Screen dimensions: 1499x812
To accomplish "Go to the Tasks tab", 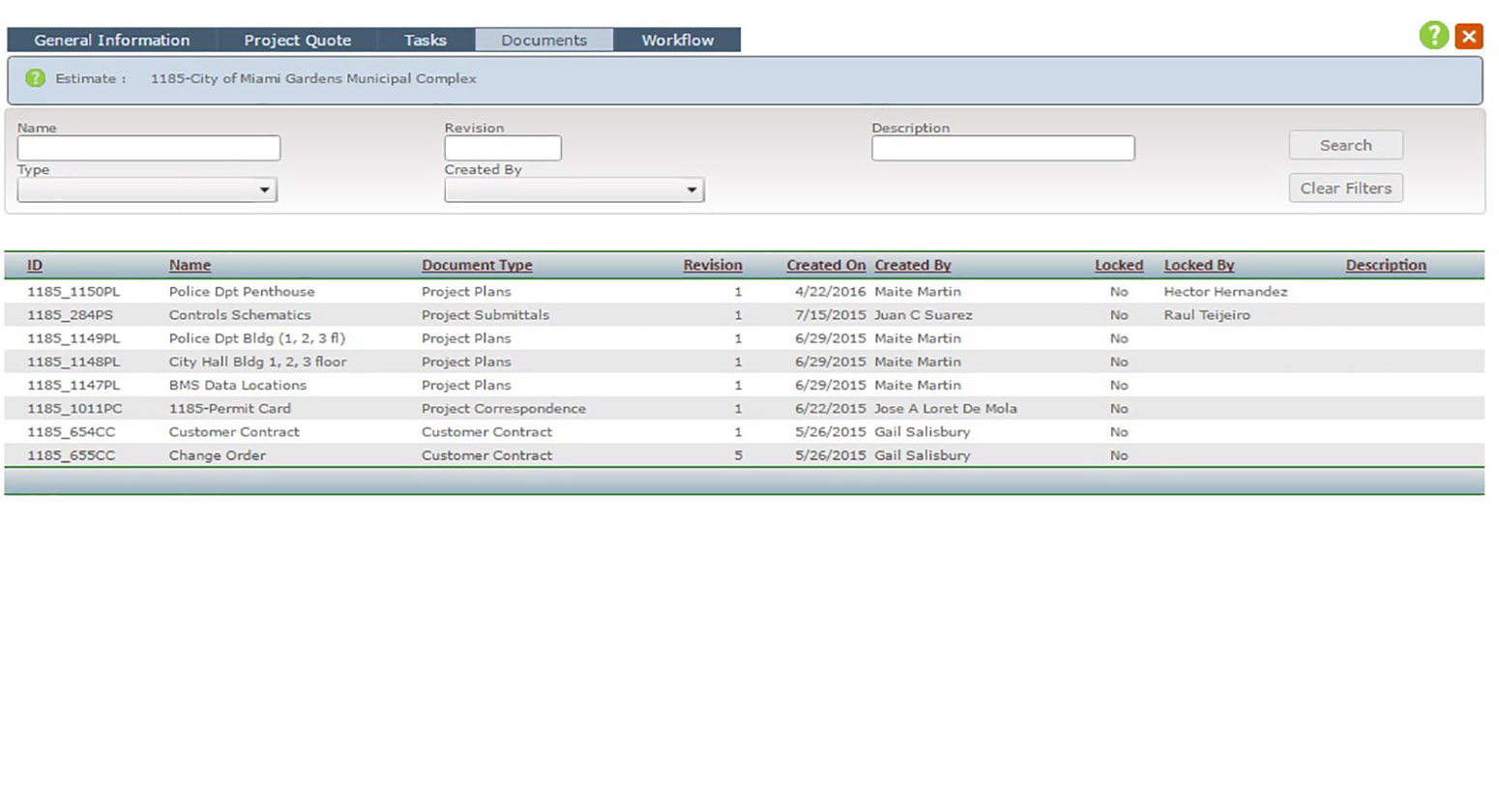I will 425,40.
